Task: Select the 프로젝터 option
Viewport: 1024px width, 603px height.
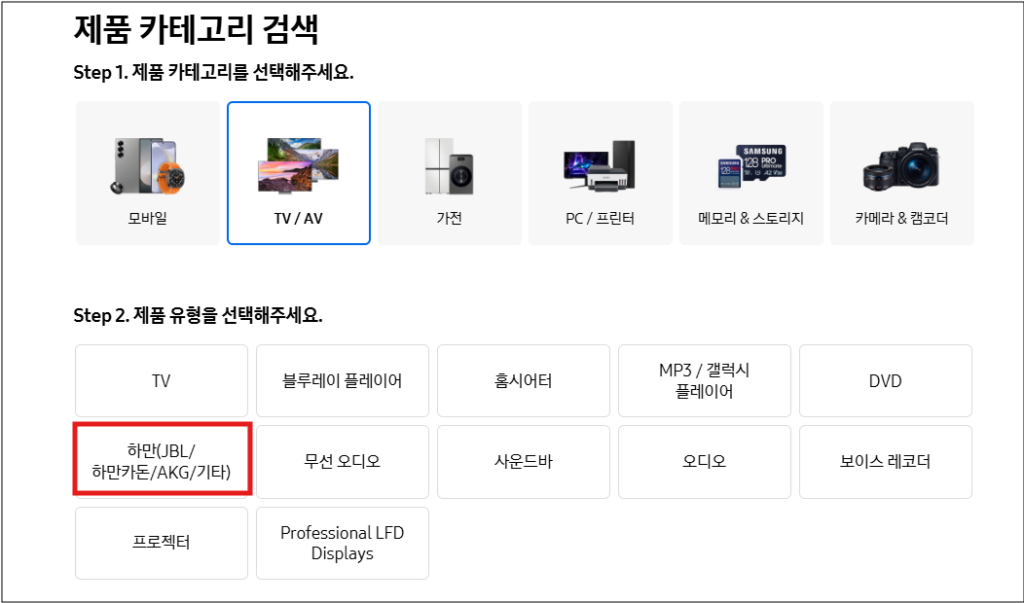Action: (x=161, y=542)
